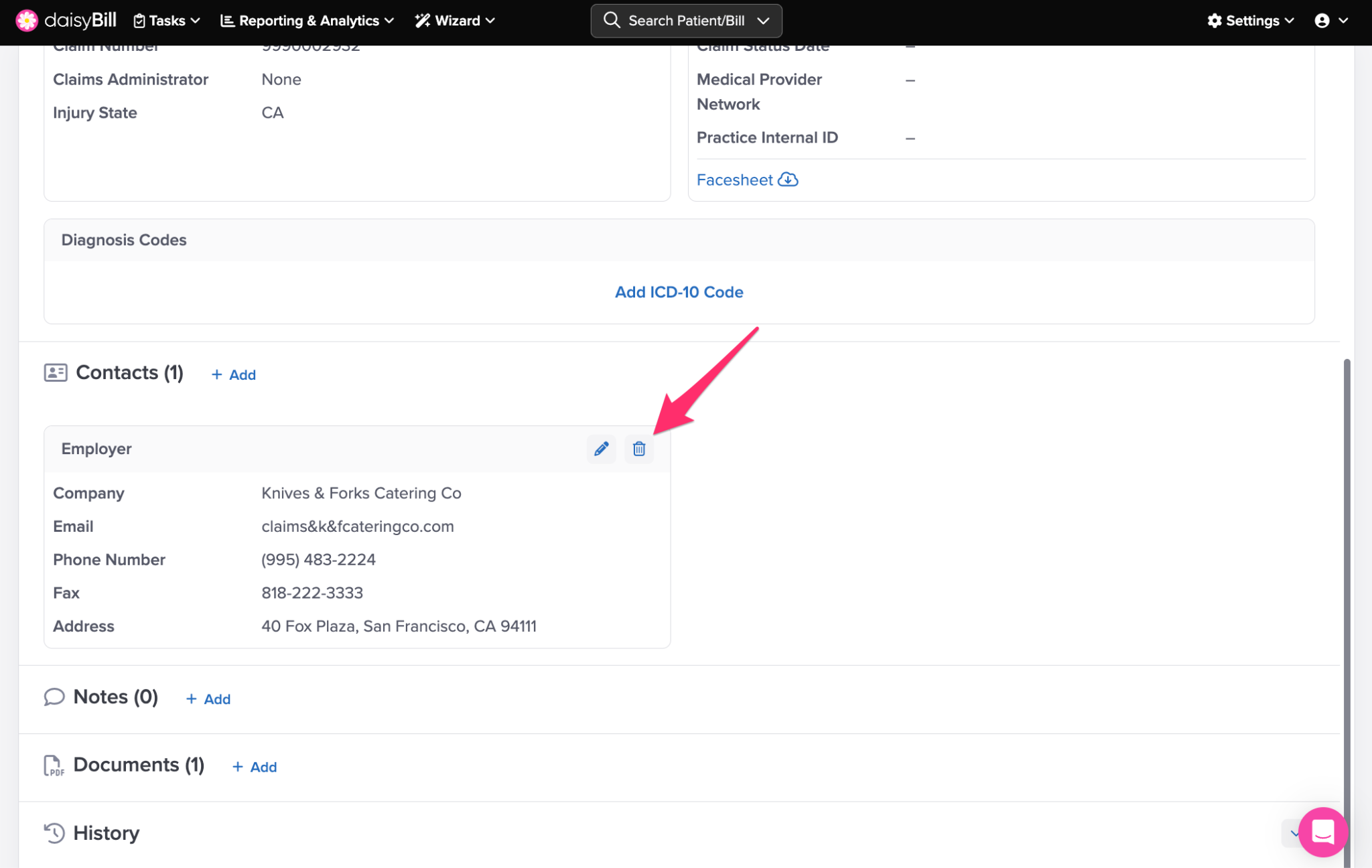Click the Search Patient/Bill field
The height and width of the screenshot is (868, 1372).
685,21
